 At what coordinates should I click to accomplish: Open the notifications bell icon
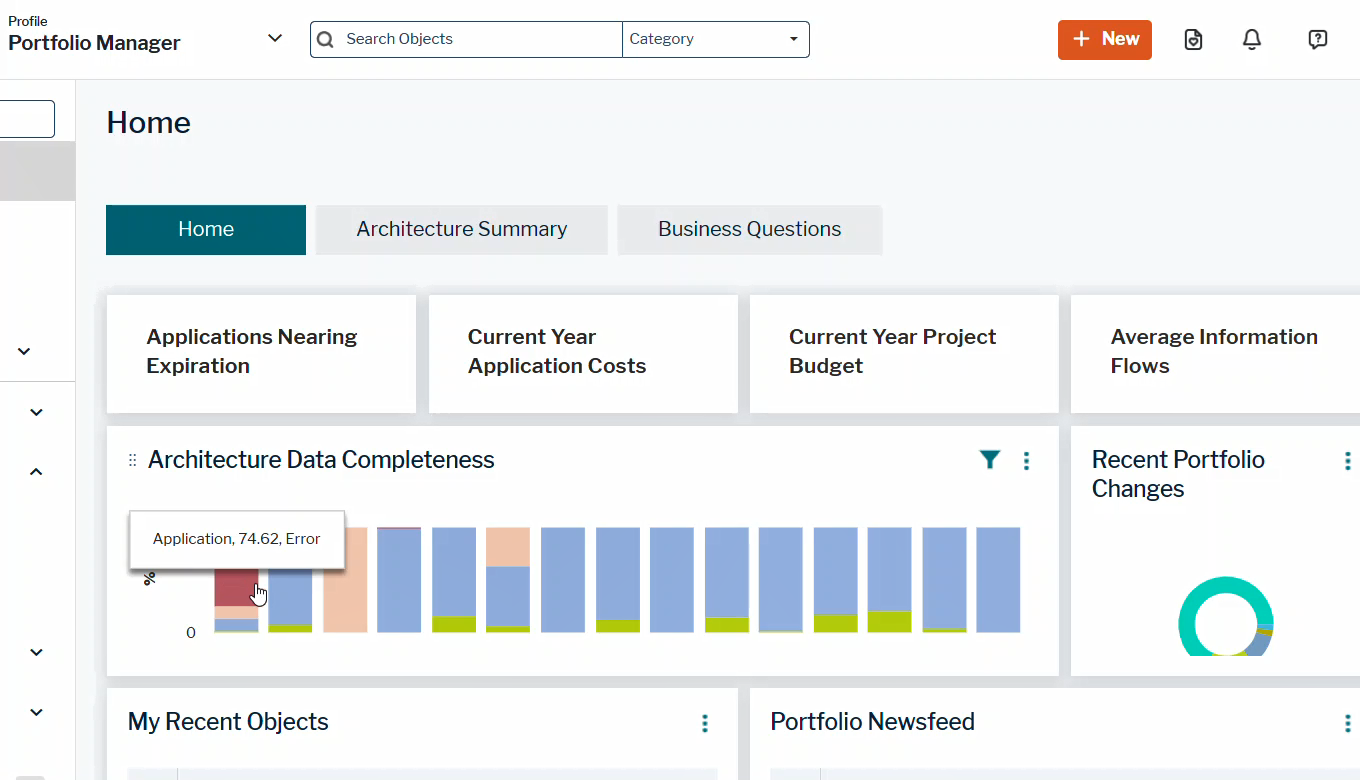[1251, 39]
